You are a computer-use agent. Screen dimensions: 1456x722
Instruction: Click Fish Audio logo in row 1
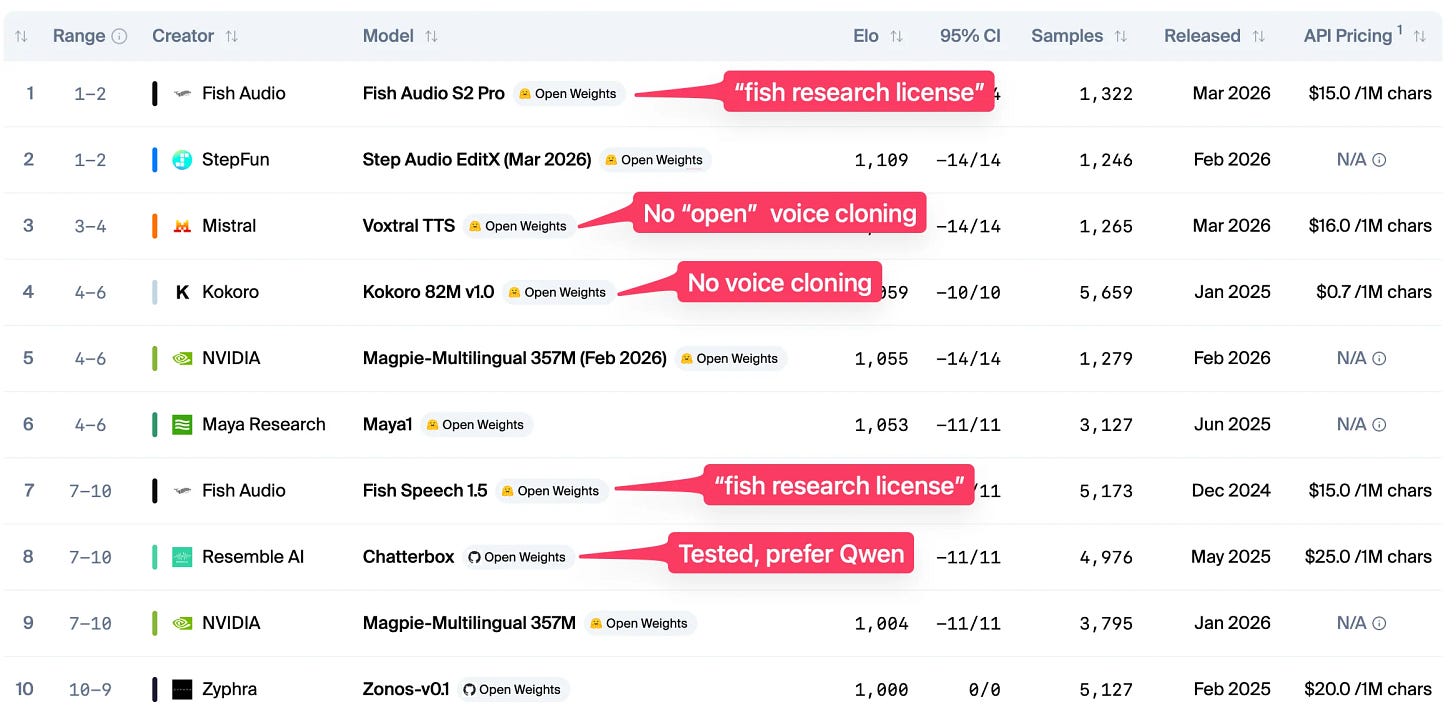point(182,93)
